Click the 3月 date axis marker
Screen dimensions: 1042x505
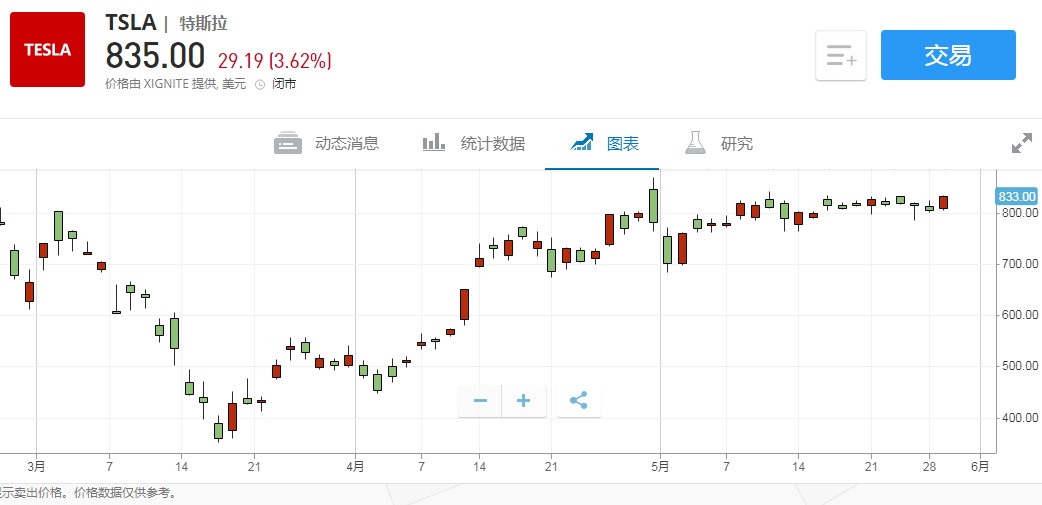point(36,466)
